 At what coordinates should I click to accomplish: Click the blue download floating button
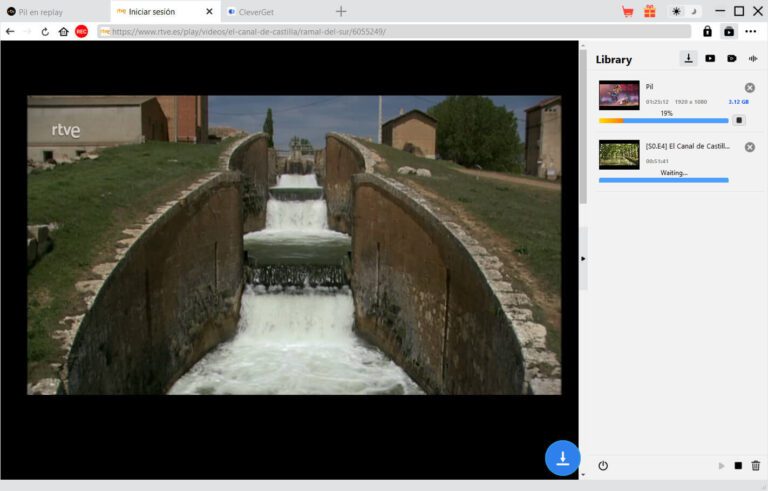coord(562,457)
